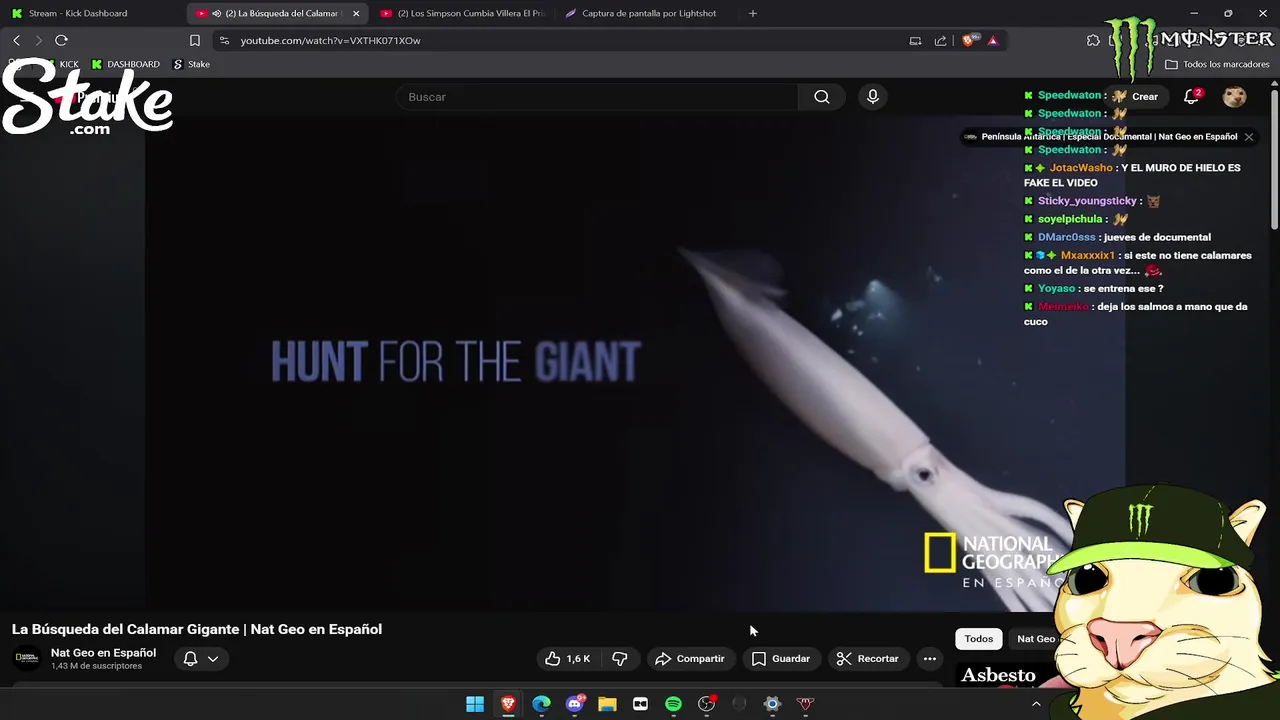Open the Windows Start menu
The width and height of the screenshot is (1280, 720).
pos(475,704)
